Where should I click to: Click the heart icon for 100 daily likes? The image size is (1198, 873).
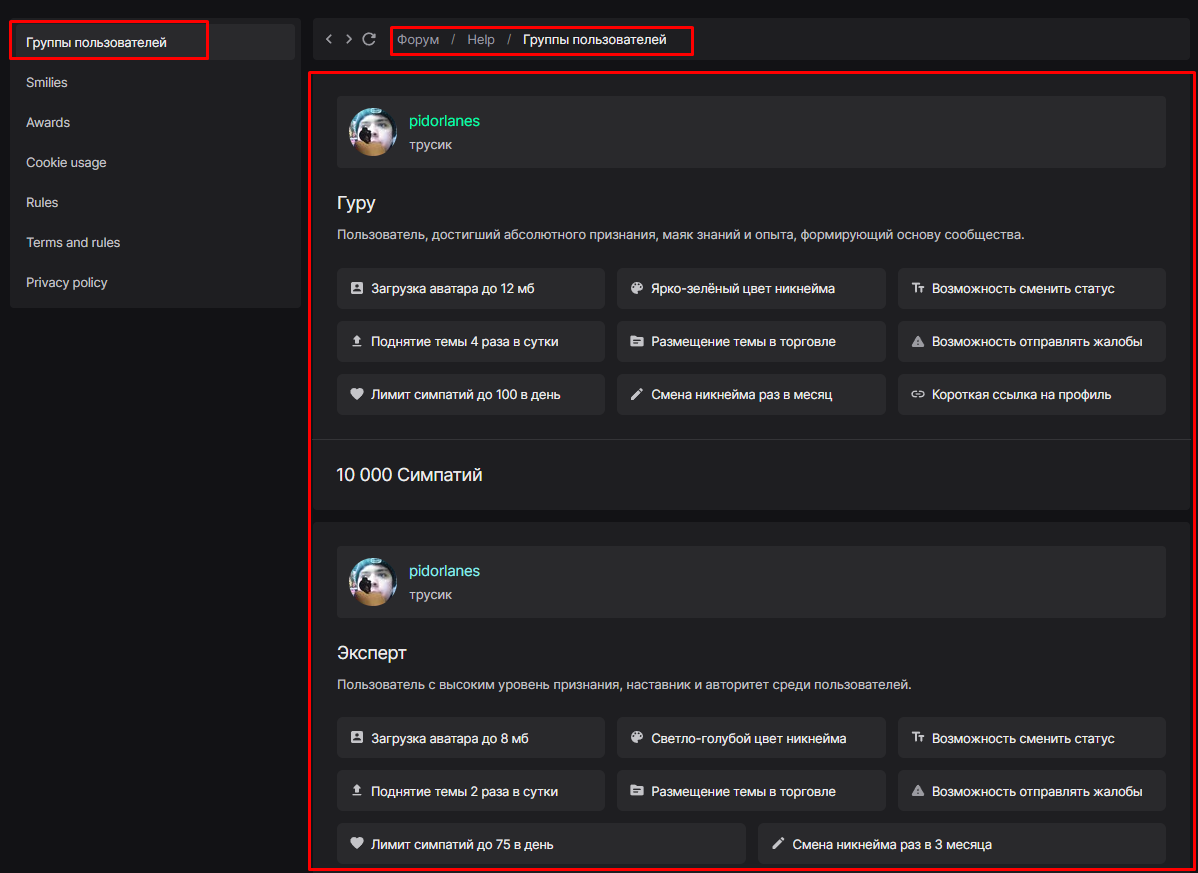tap(357, 394)
